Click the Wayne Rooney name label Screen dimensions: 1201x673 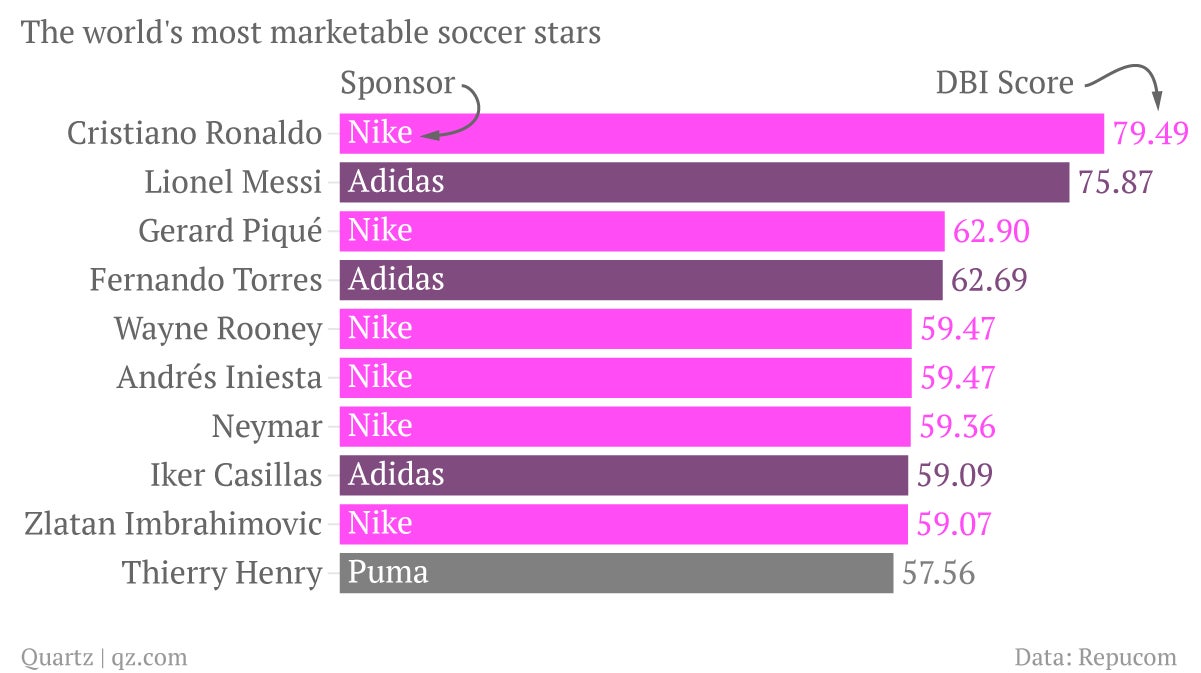point(218,329)
